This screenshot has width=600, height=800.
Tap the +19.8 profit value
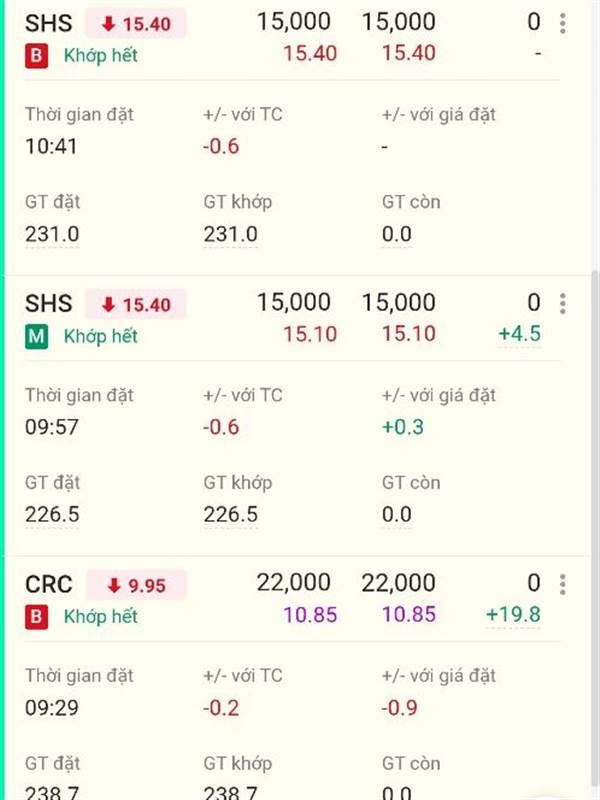tap(513, 613)
